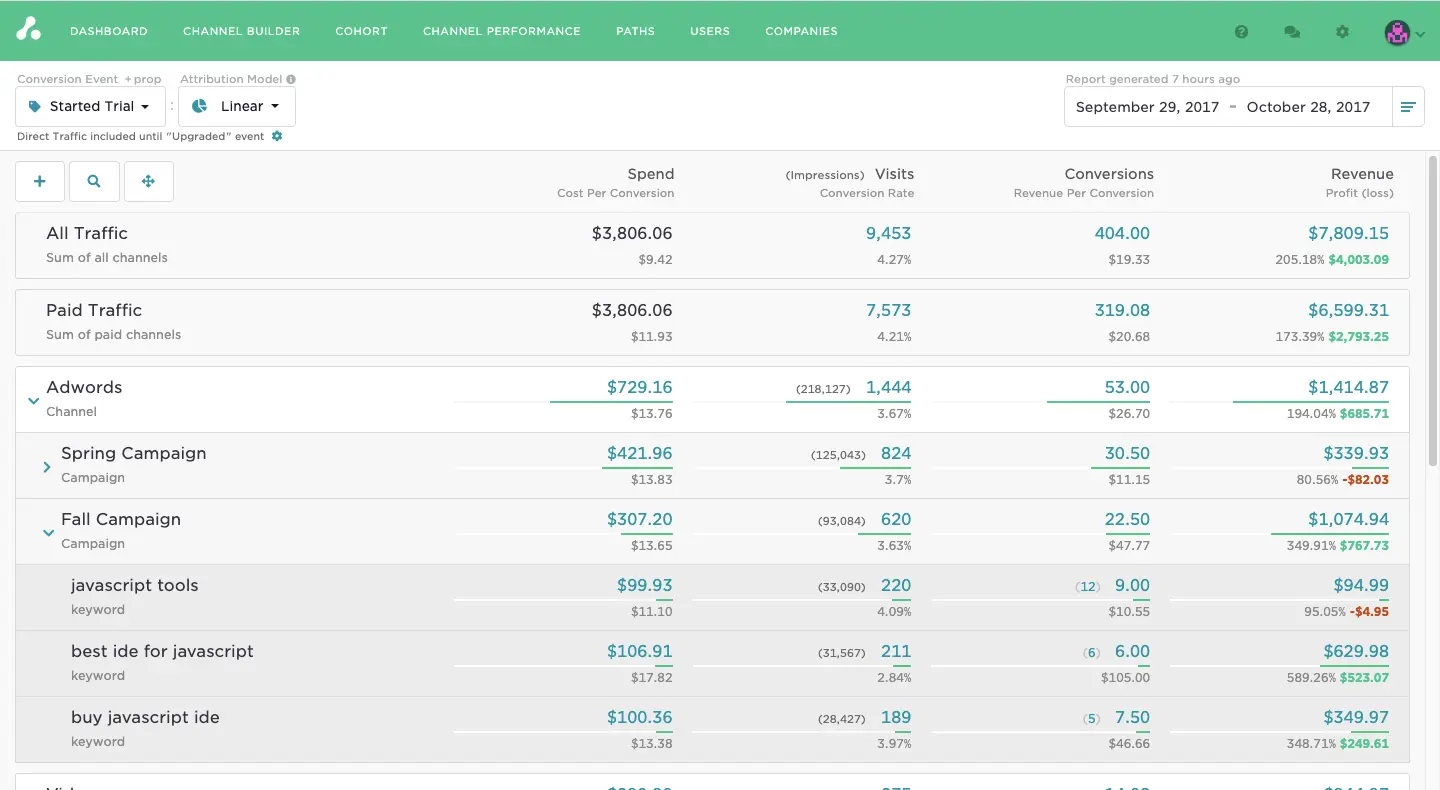Click the Conversions column header
Image resolution: width=1440 pixels, height=790 pixels.
coord(1109,174)
